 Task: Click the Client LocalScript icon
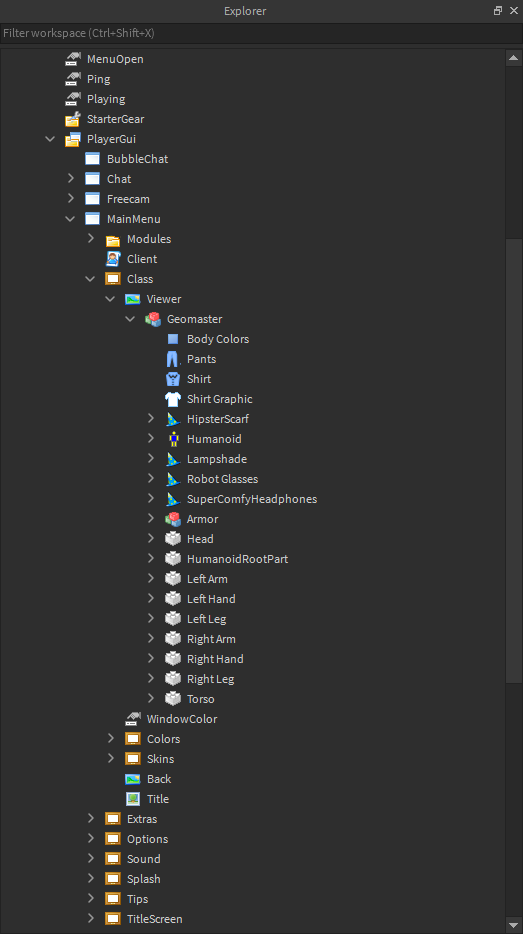[x=113, y=259]
